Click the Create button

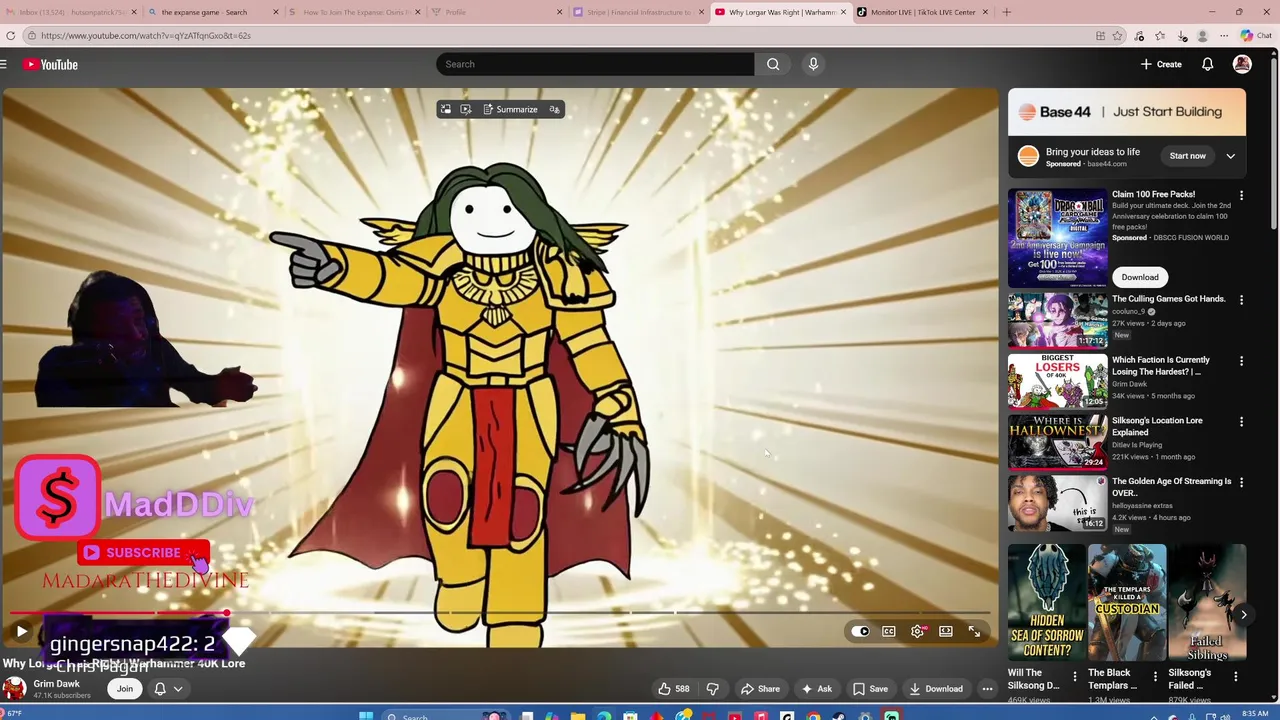pyautogui.click(x=1161, y=64)
